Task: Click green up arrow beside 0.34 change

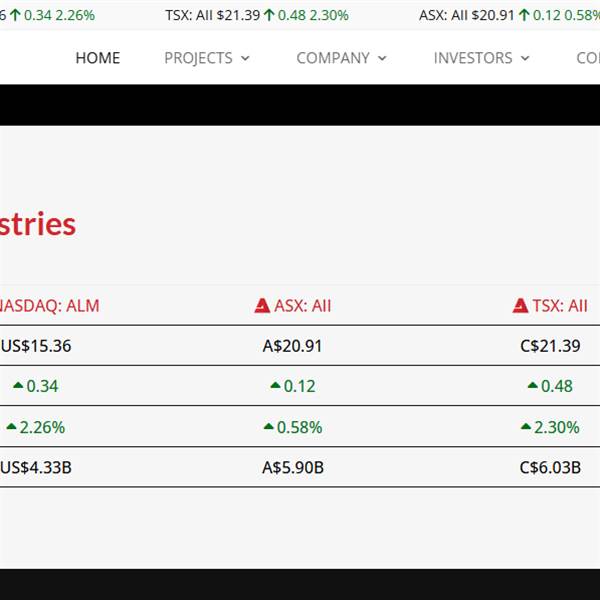Action: [x=18, y=386]
